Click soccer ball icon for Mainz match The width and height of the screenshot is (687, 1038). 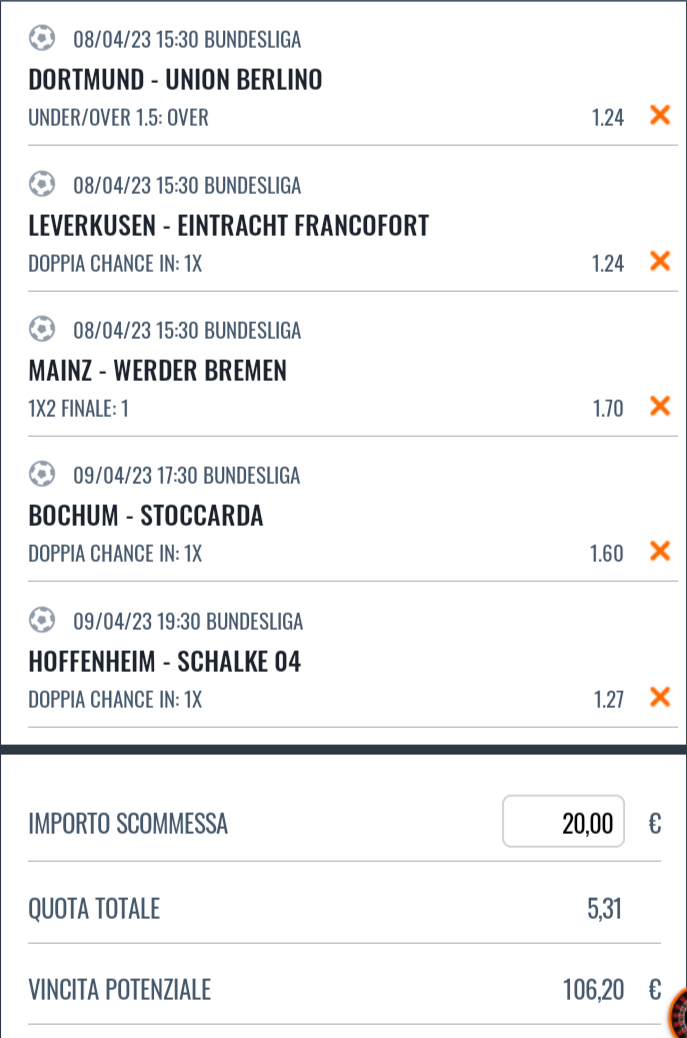coord(42,329)
